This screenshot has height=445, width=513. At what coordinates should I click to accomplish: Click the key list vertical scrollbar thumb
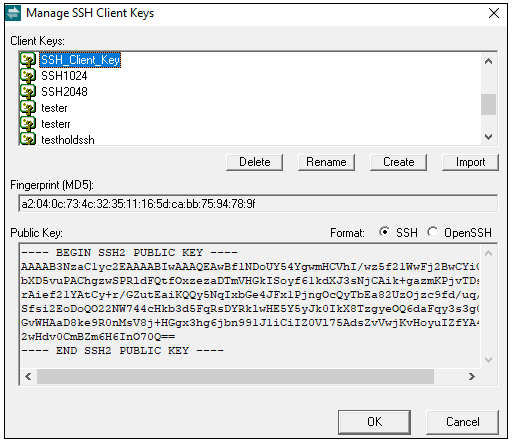[x=489, y=104]
